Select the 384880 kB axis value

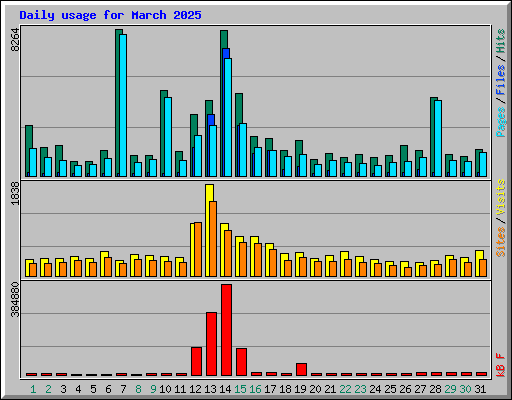15,300
